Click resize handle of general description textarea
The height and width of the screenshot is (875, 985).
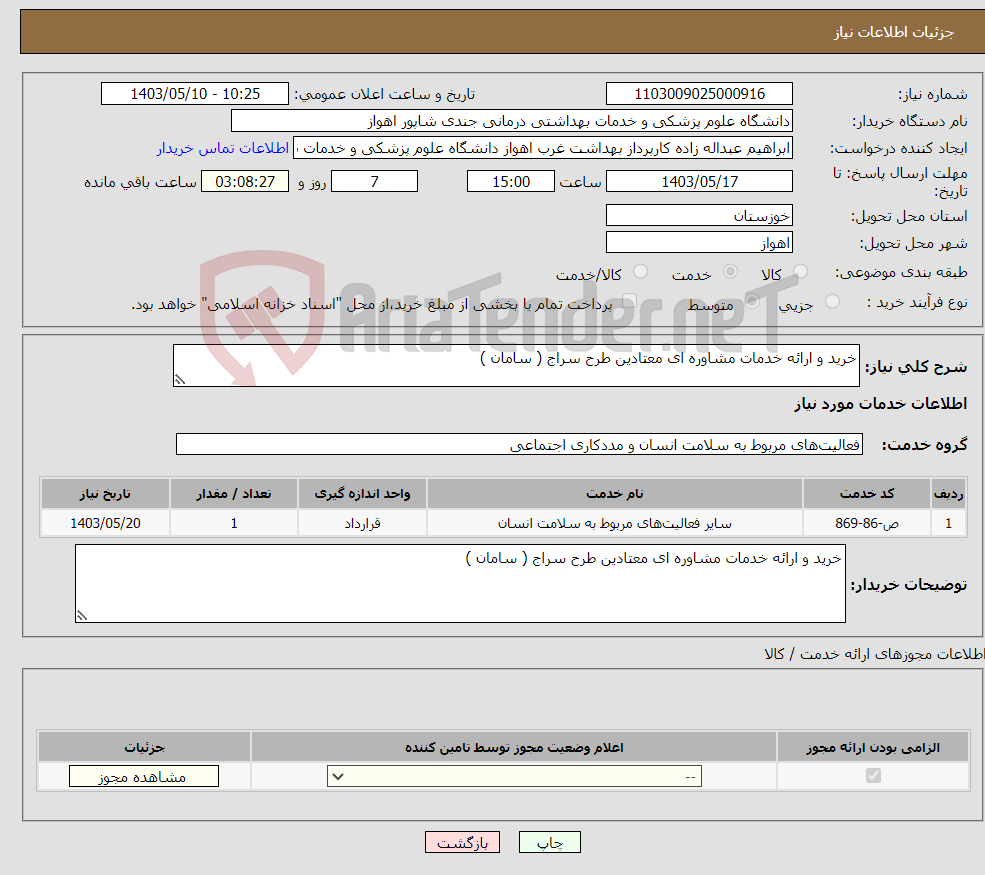(180, 379)
